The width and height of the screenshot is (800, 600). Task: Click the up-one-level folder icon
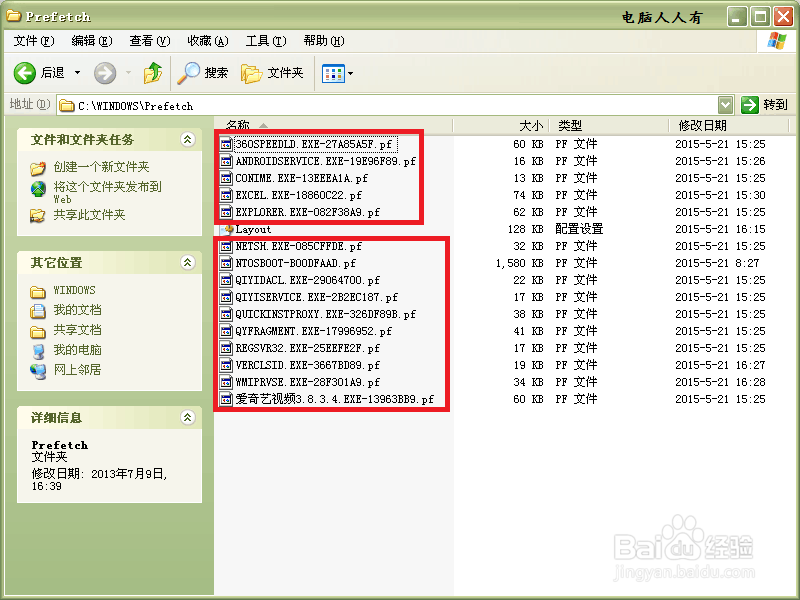[x=151, y=71]
